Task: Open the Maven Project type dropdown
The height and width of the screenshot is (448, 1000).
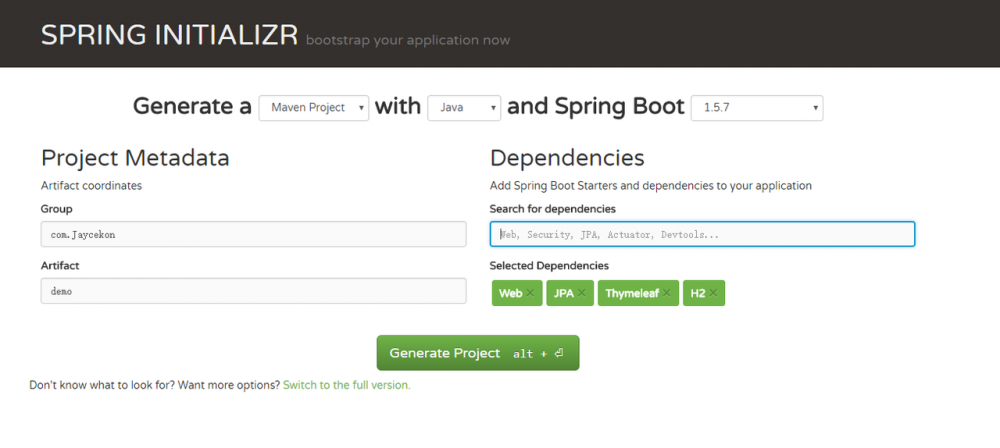Action: tap(314, 108)
